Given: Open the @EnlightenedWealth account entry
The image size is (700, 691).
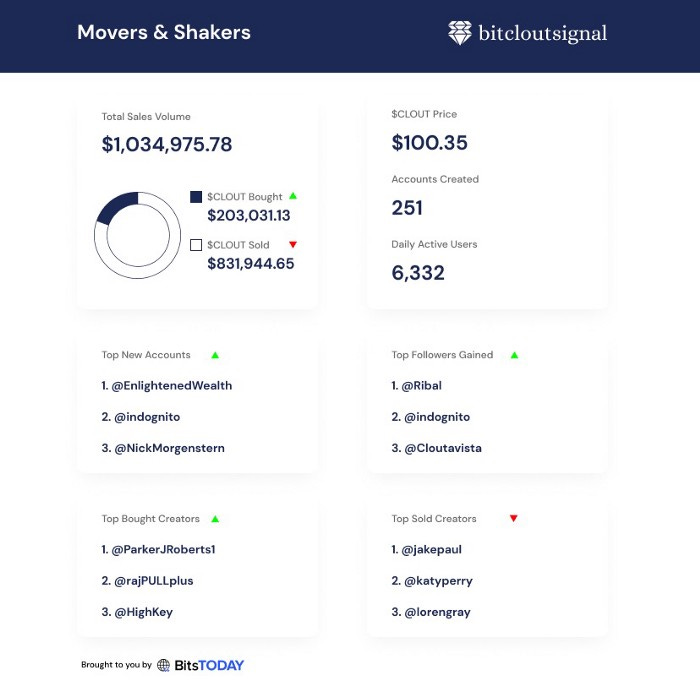Looking at the screenshot, I should point(167,386).
